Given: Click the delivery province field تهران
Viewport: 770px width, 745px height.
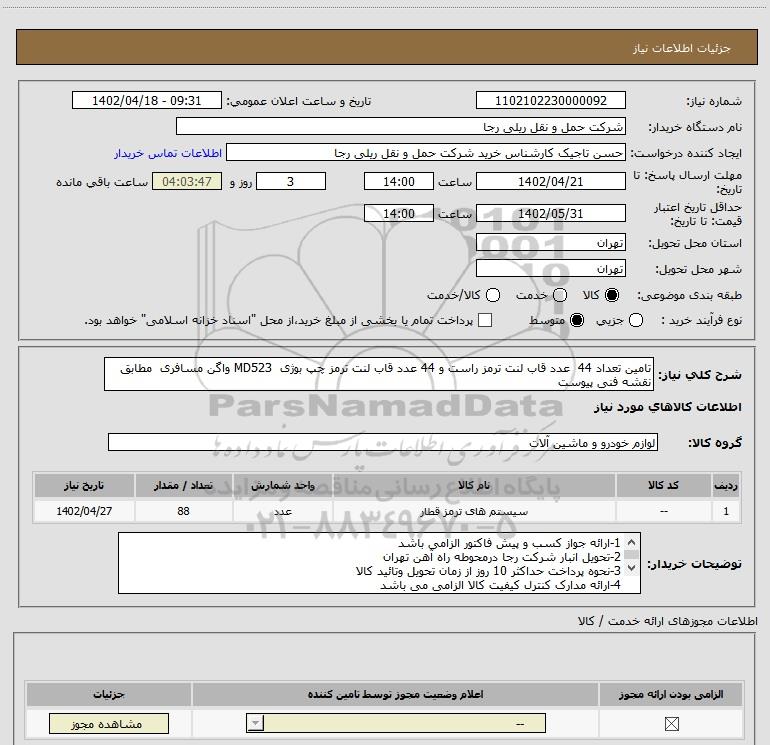Looking at the screenshot, I should 550,243.
